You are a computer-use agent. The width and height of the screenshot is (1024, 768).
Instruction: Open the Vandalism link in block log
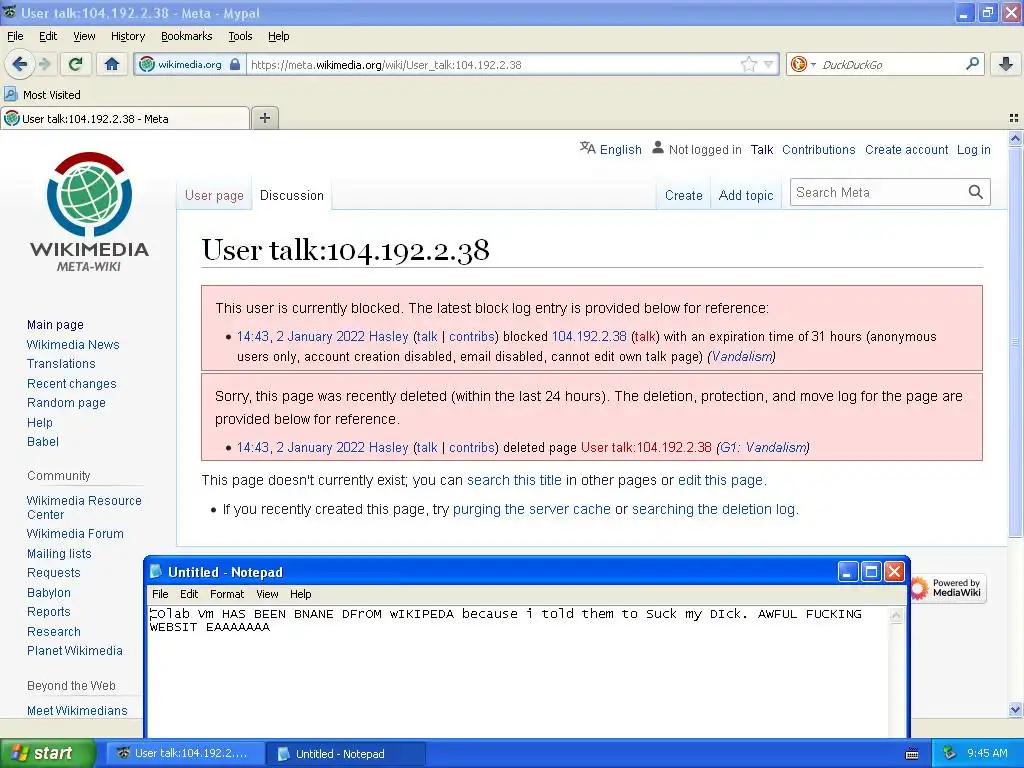(x=741, y=357)
